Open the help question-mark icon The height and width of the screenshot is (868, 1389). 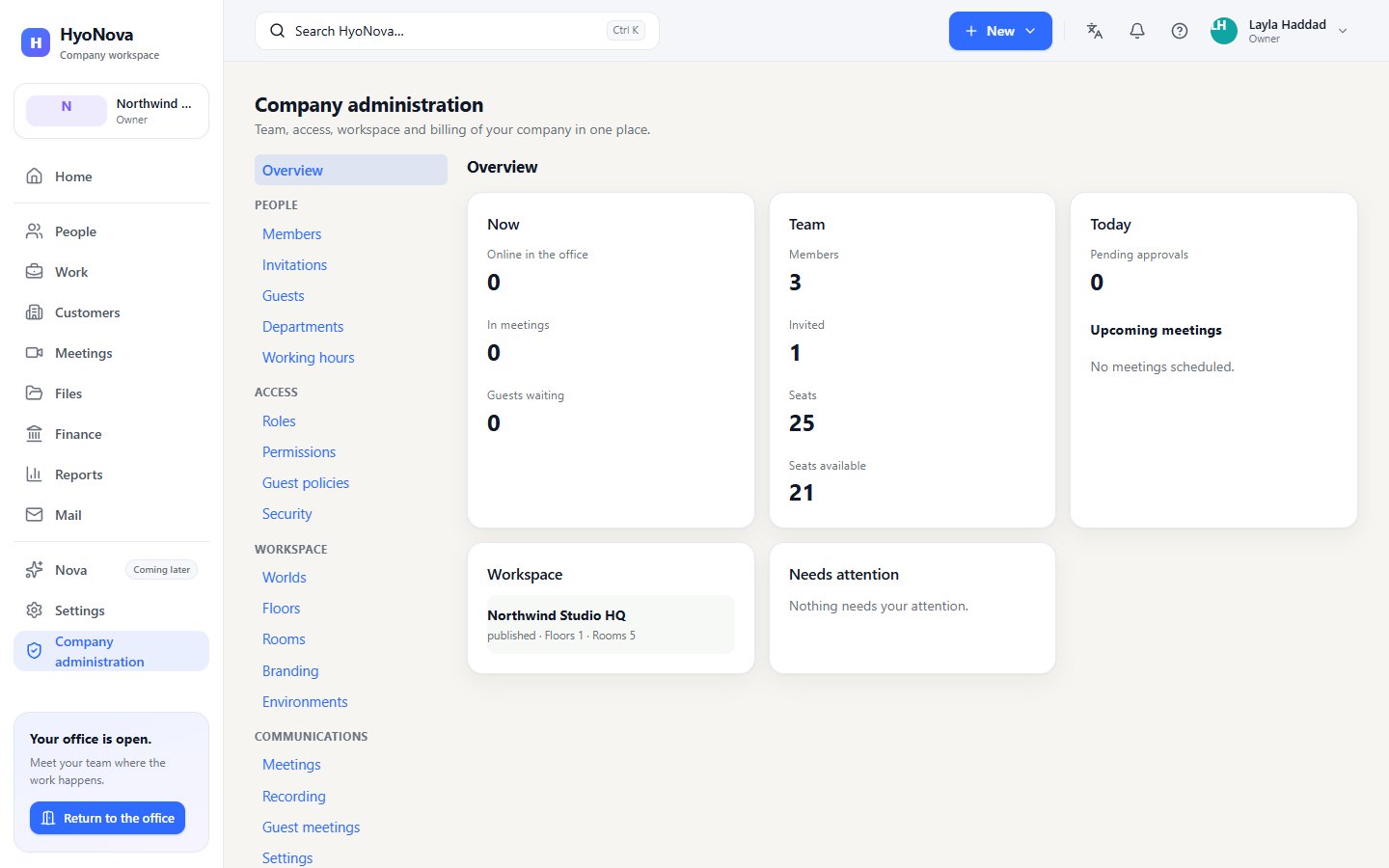pos(1180,31)
